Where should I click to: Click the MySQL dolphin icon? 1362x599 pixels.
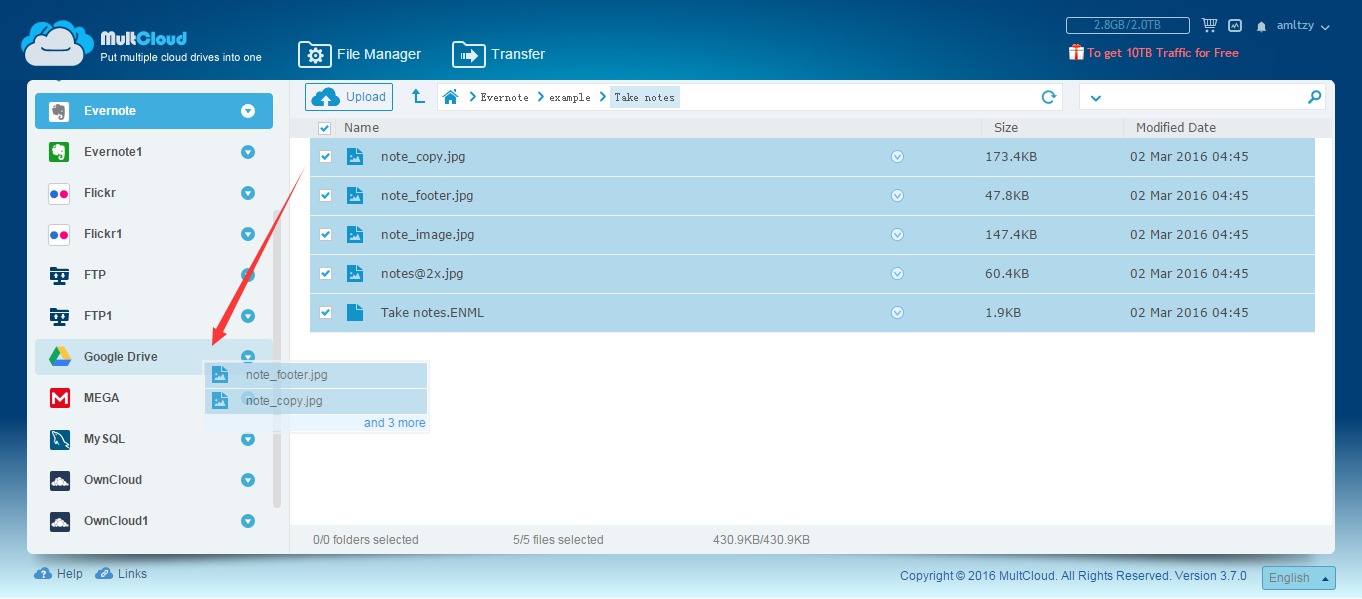(59, 439)
